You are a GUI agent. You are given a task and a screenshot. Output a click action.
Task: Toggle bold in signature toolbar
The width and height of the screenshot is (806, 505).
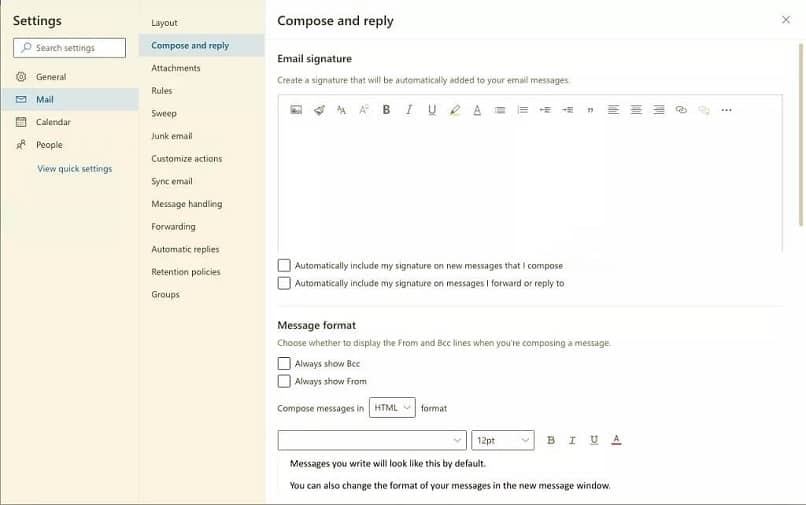click(x=386, y=110)
